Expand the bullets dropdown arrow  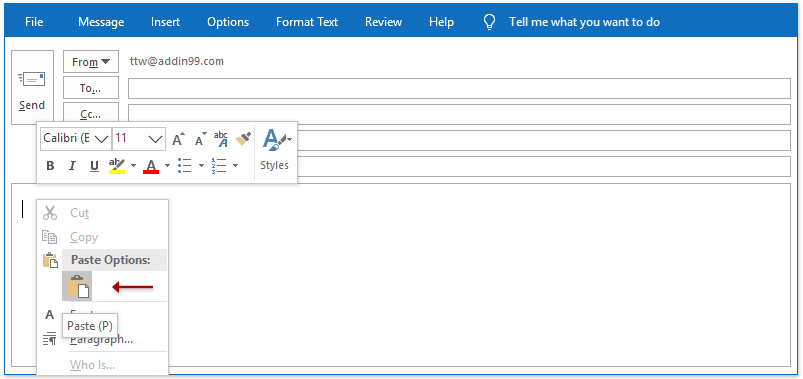tap(201, 165)
